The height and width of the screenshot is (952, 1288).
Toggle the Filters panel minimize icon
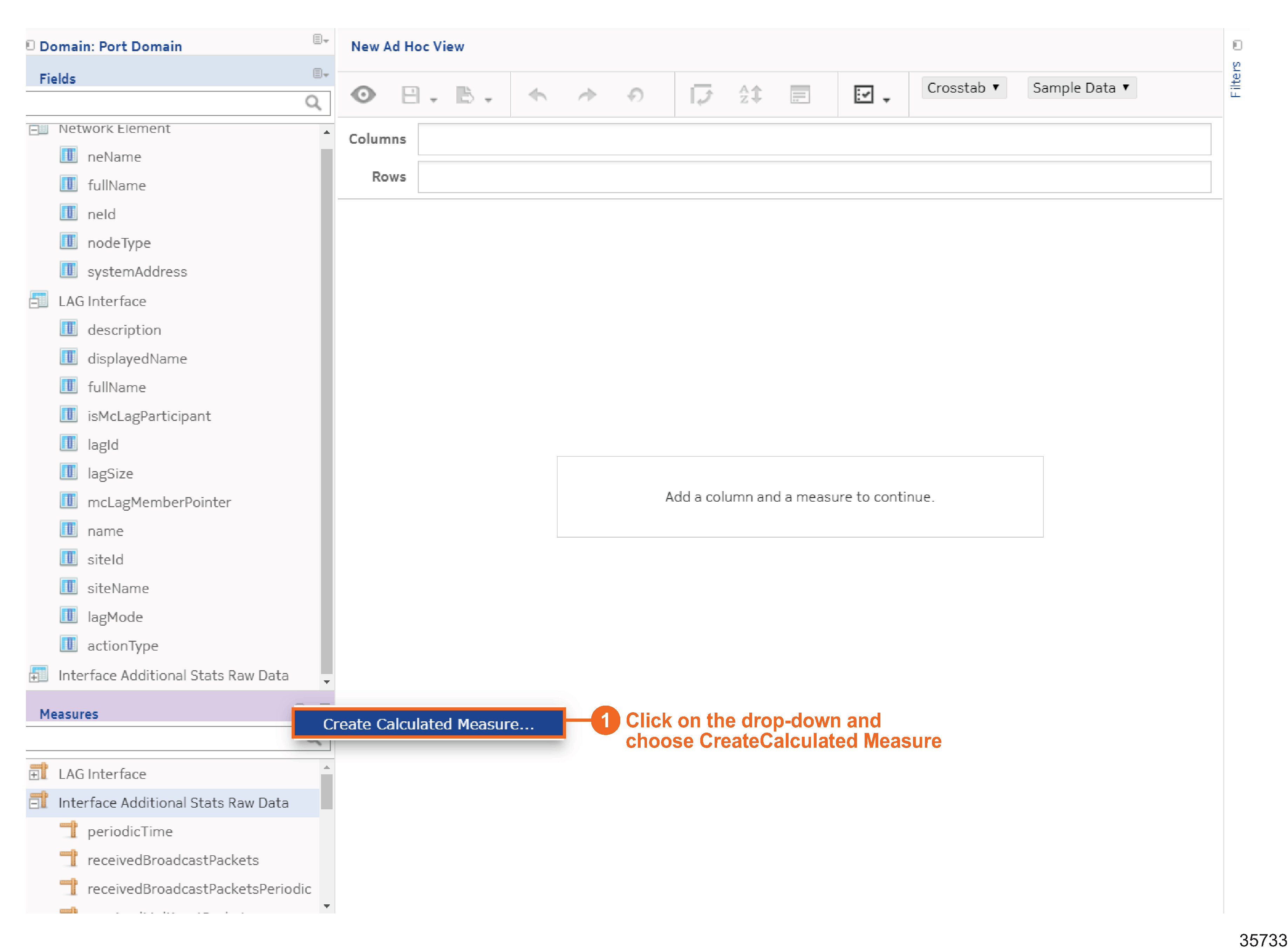click(1237, 45)
